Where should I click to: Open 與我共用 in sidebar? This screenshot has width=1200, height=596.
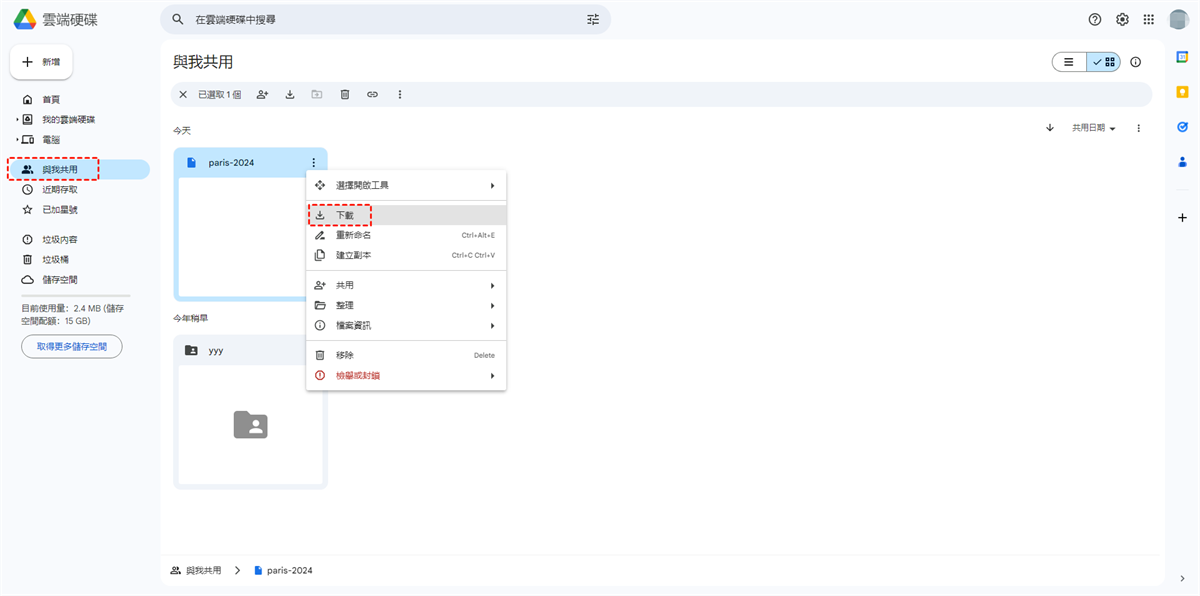tap(80, 170)
